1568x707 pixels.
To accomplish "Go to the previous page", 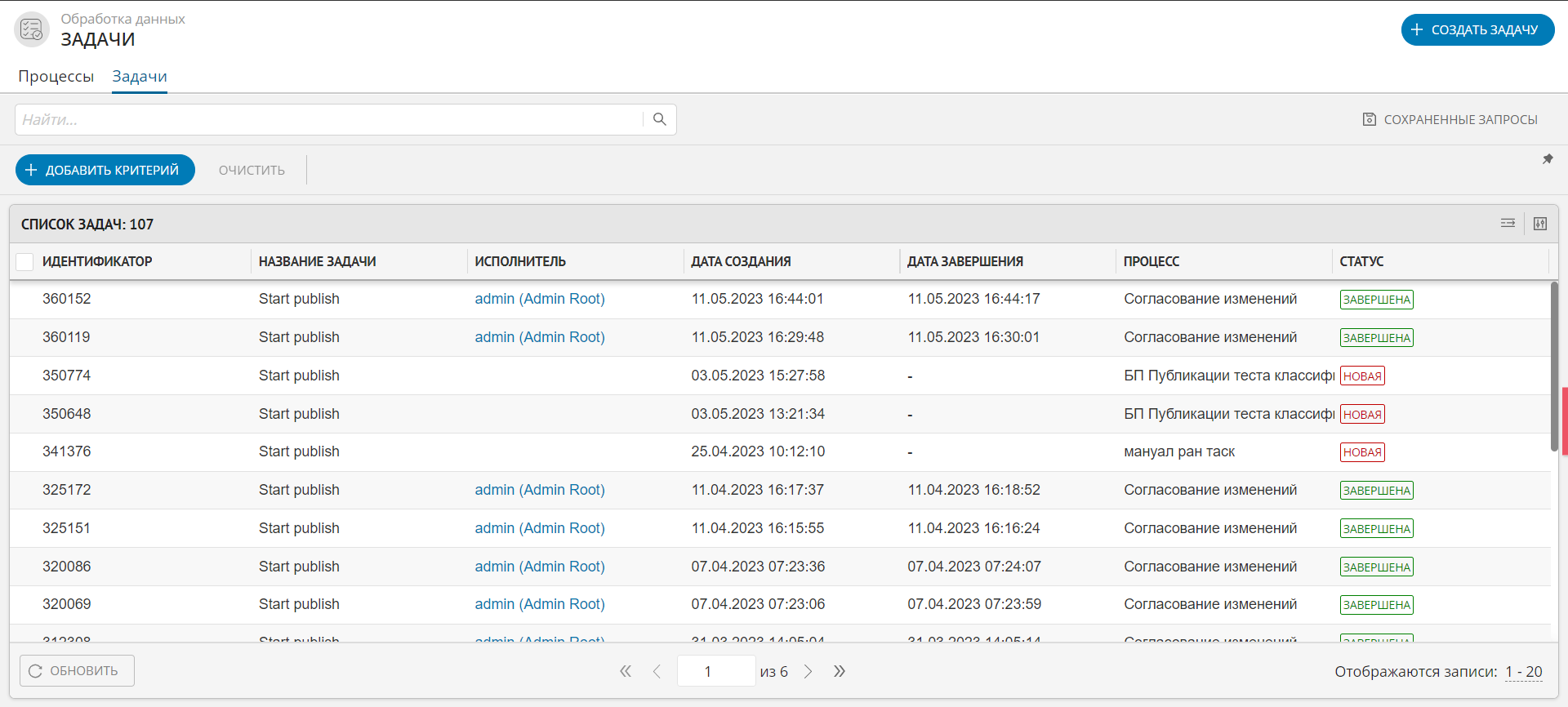I will [657, 671].
